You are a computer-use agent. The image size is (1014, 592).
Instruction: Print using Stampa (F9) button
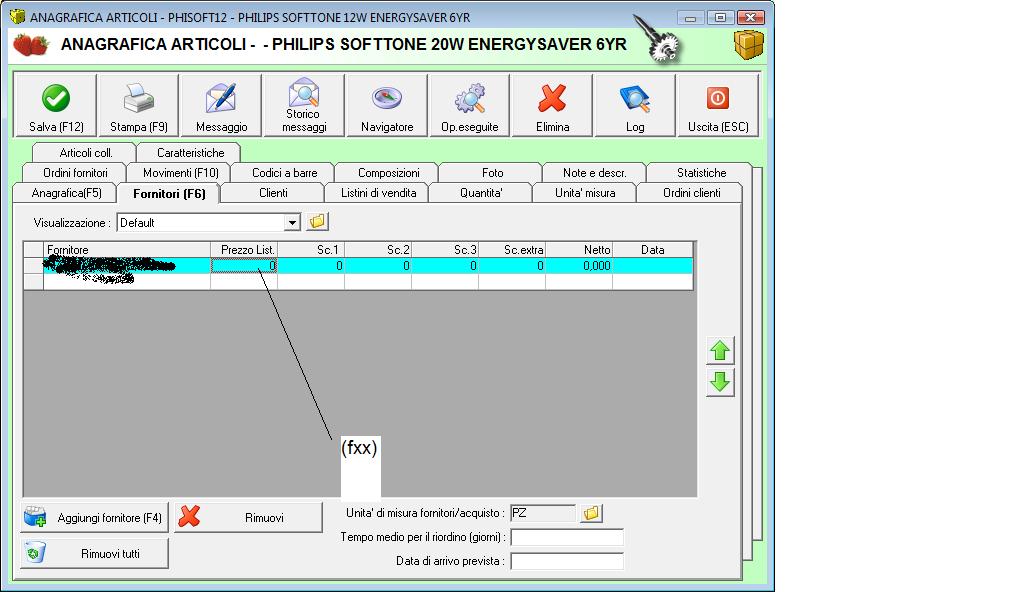tap(138, 105)
